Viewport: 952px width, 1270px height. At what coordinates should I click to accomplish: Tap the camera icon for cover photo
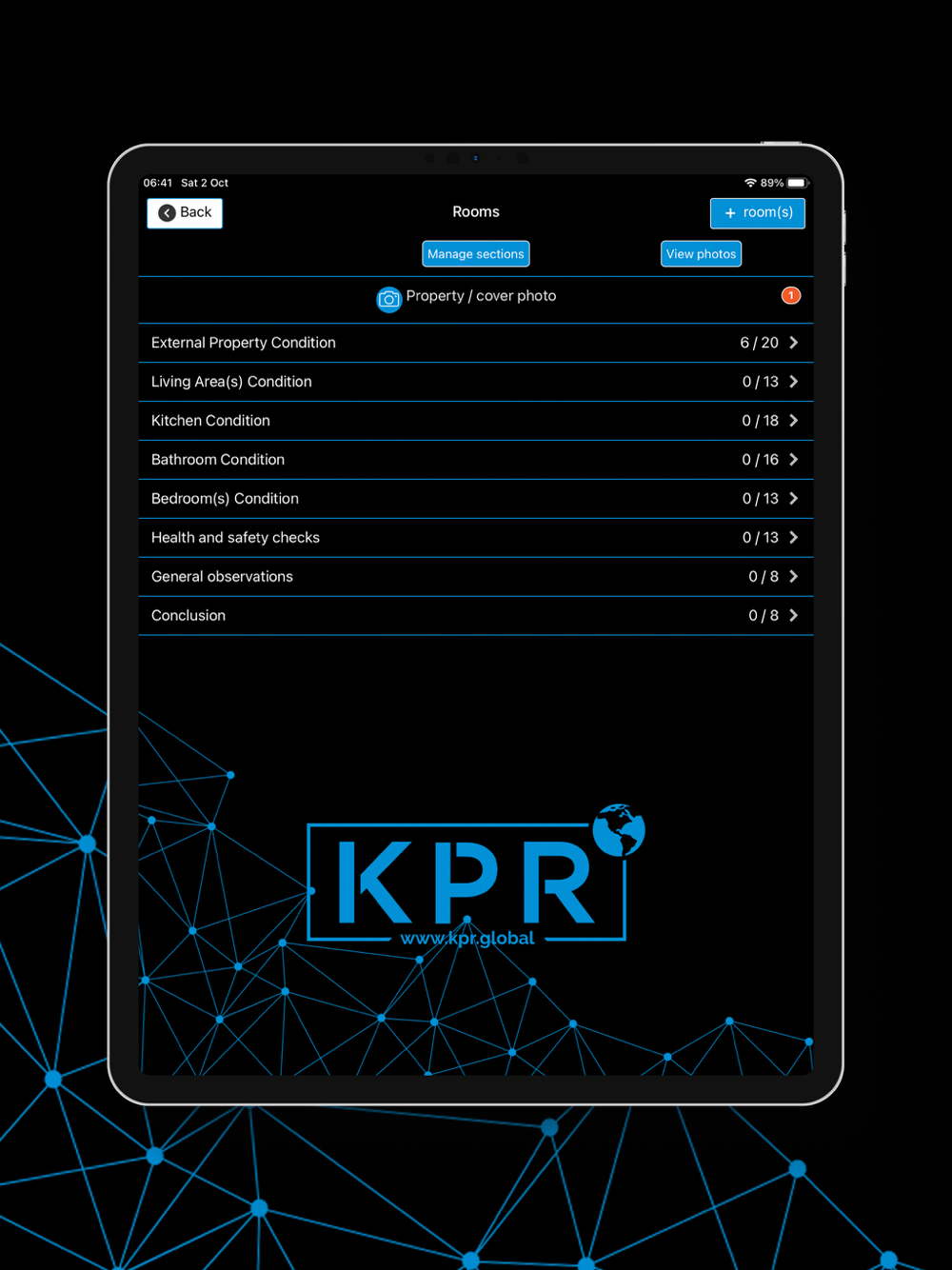(x=388, y=299)
